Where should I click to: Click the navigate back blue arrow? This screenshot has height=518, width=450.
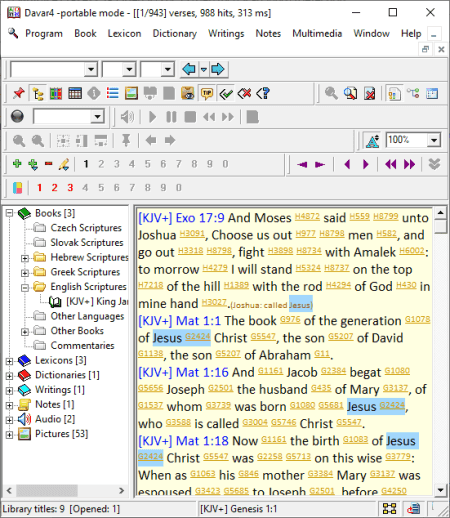point(189,69)
